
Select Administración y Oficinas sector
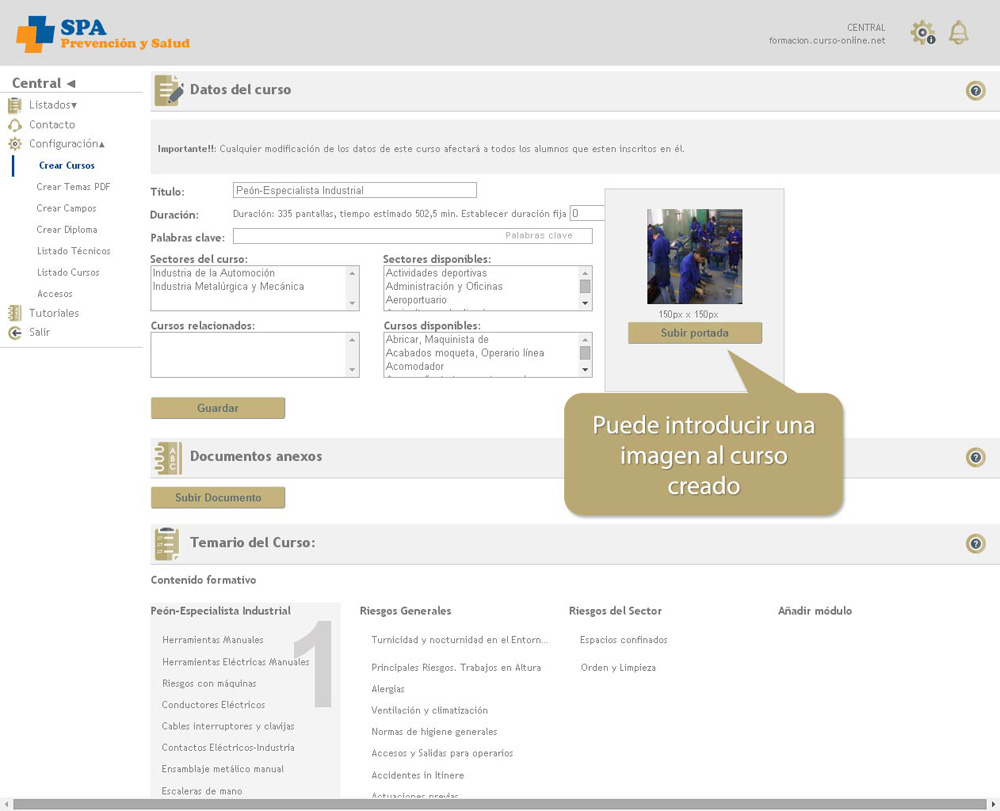tap(444, 286)
